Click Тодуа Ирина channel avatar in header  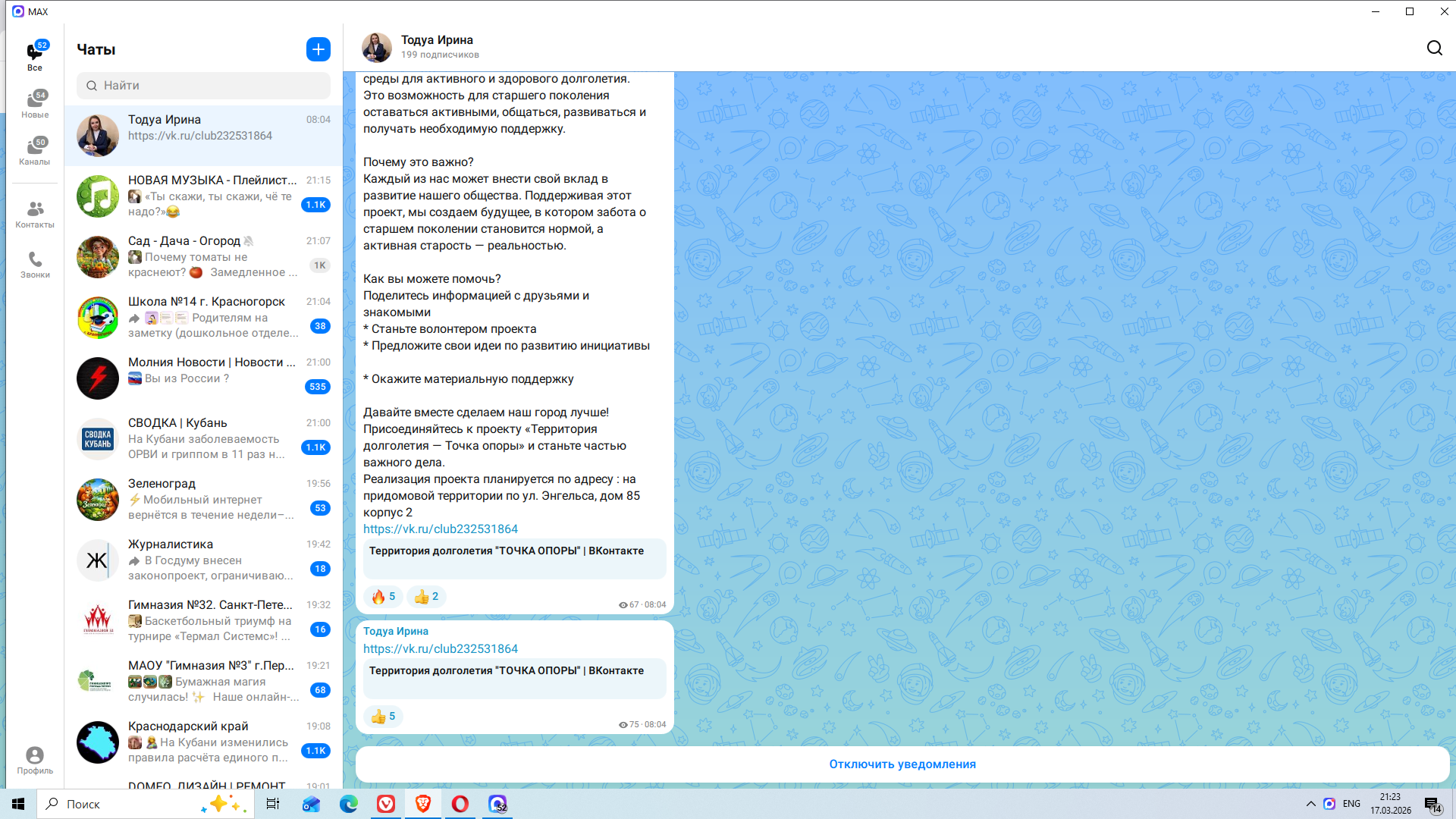[x=377, y=48]
